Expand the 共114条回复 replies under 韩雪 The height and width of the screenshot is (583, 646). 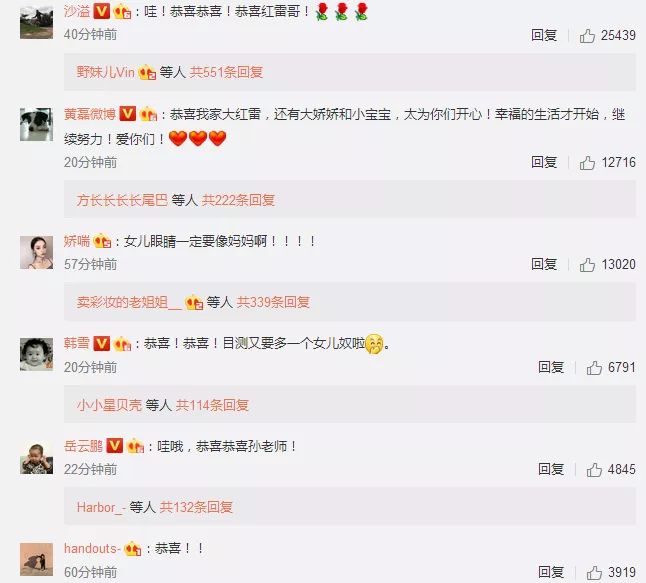pyautogui.click(x=212, y=405)
